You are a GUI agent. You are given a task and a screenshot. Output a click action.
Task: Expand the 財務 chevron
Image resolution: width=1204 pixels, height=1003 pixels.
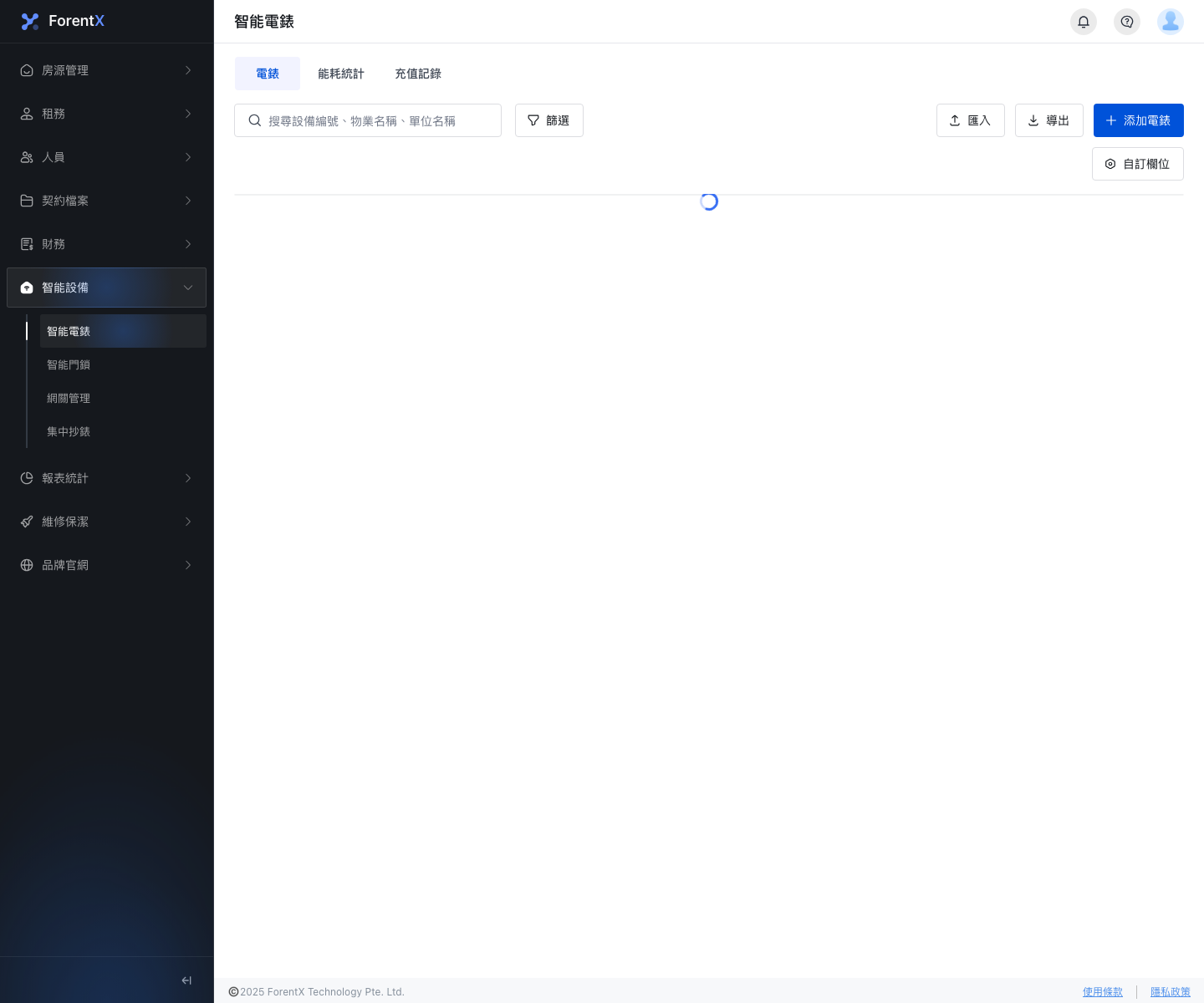pyautogui.click(x=188, y=244)
